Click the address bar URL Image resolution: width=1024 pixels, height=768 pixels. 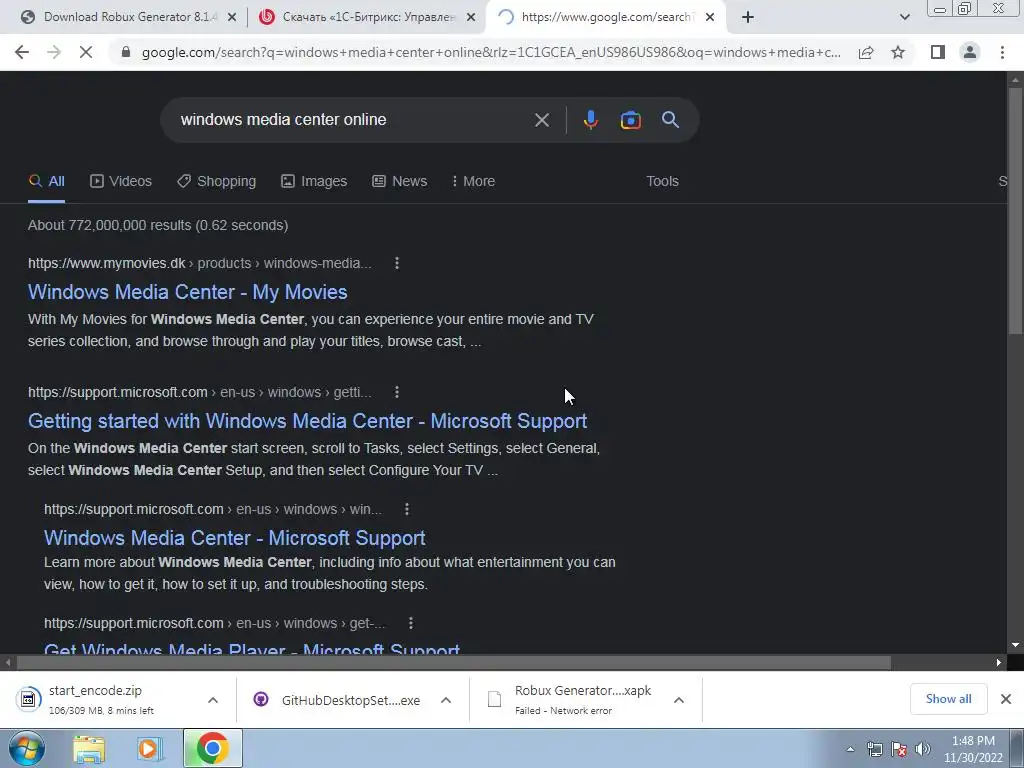click(491, 52)
